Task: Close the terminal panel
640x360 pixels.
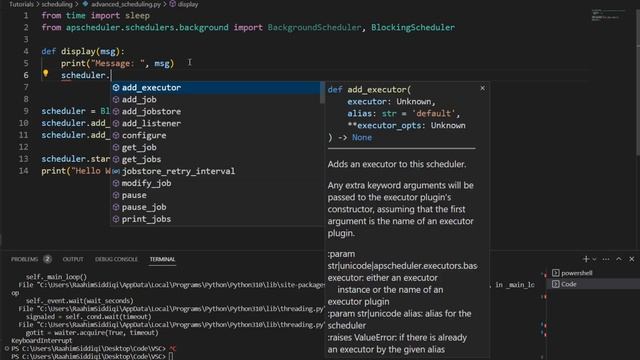Action: tap(632, 259)
